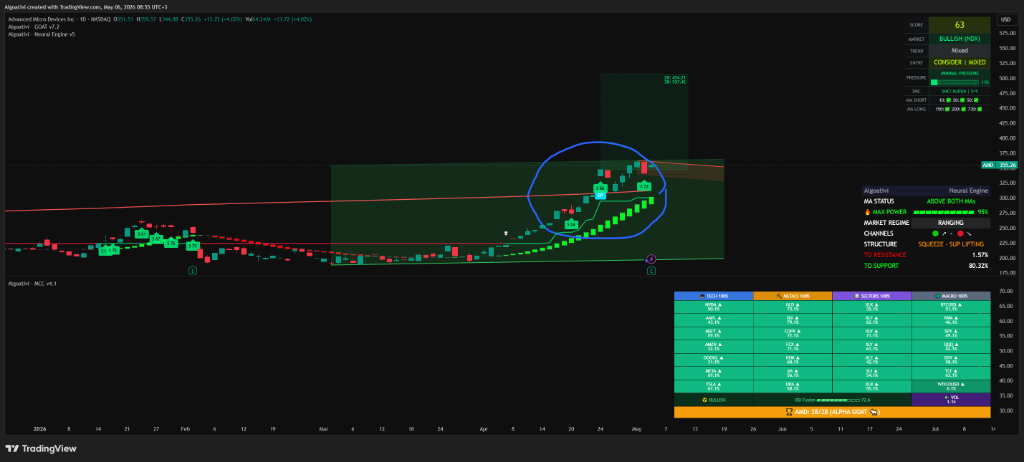The height and width of the screenshot is (462, 1024).
Task: Click the SPY cell in MACRO column
Action: coord(951,333)
